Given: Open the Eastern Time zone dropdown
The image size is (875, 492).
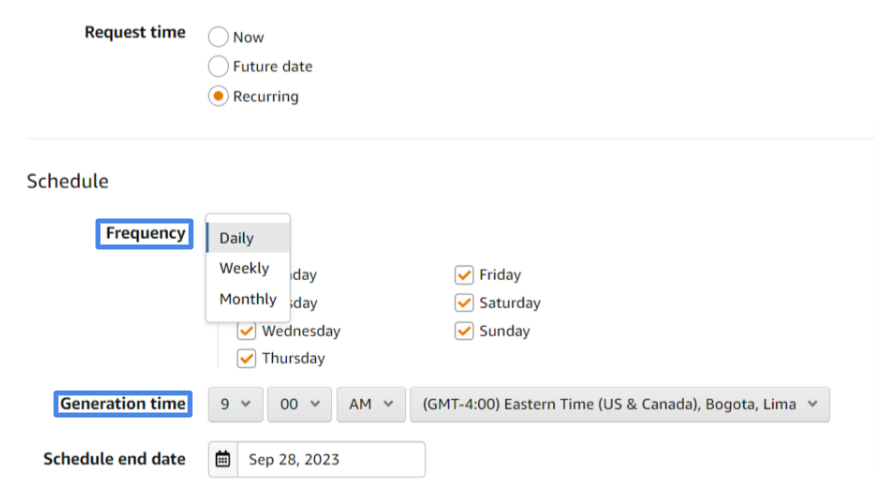Looking at the screenshot, I should (620, 404).
